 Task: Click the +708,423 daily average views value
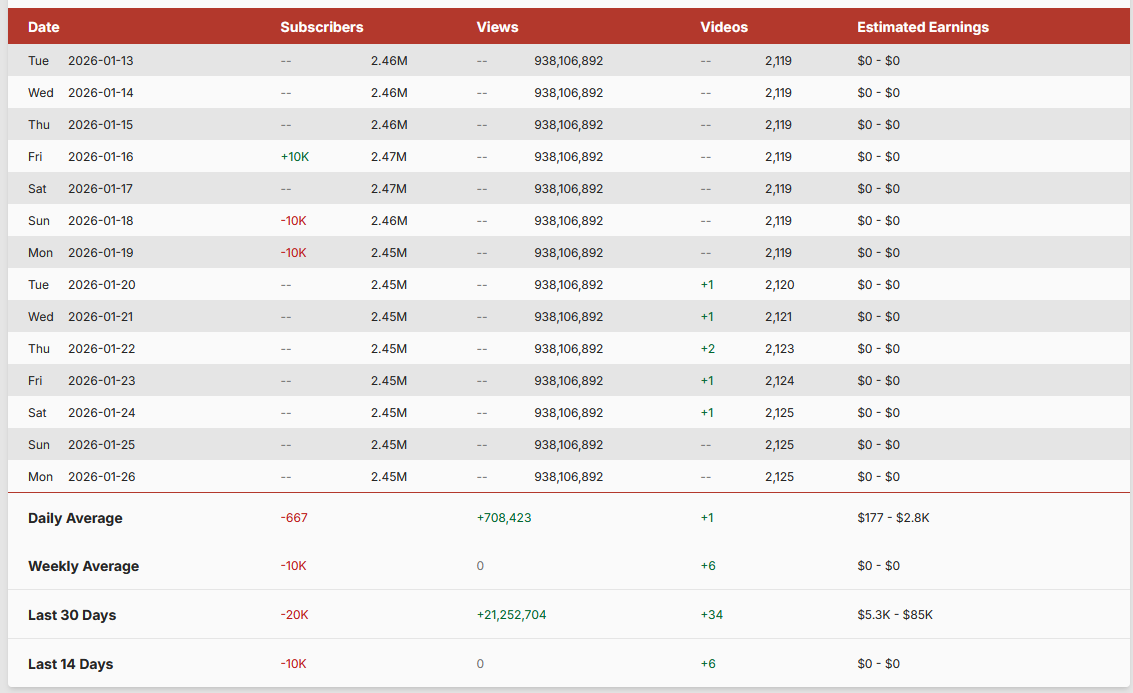pyautogui.click(x=504, y=517)
